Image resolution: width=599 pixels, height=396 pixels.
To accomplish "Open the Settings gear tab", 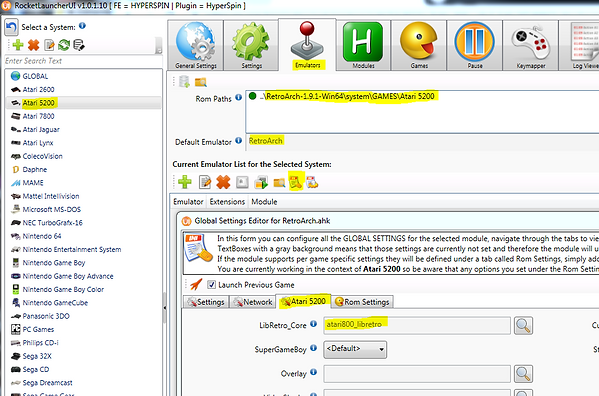I will pos(251,45).
